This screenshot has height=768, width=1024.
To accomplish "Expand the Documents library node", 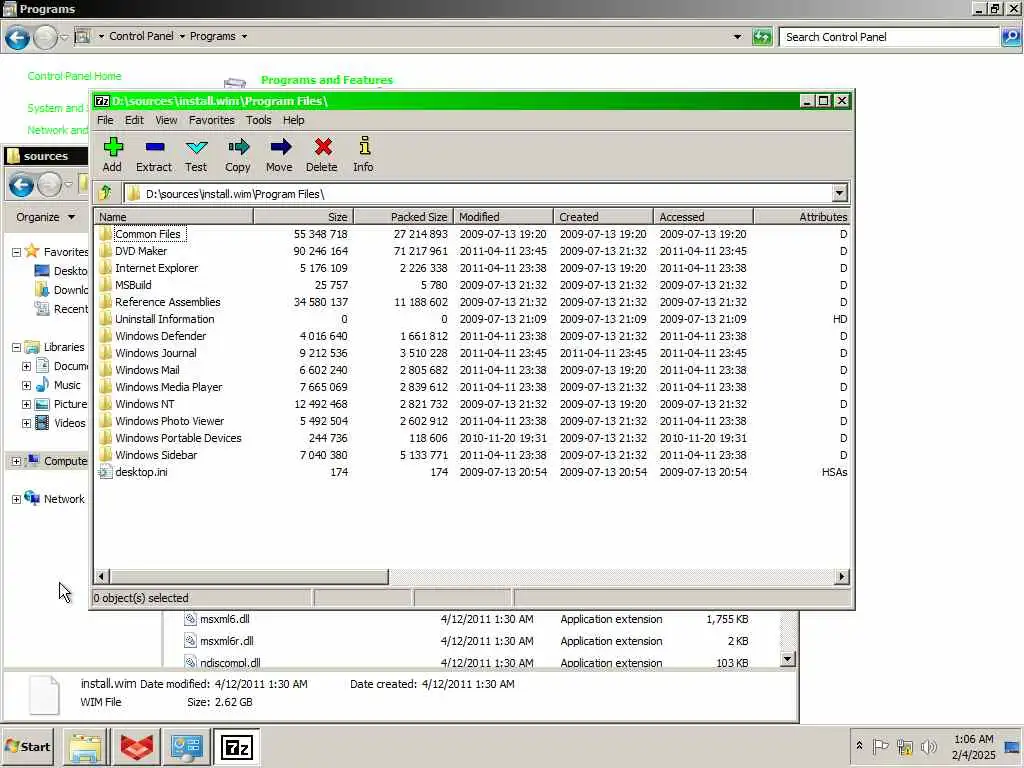I will tap(26, 366).
